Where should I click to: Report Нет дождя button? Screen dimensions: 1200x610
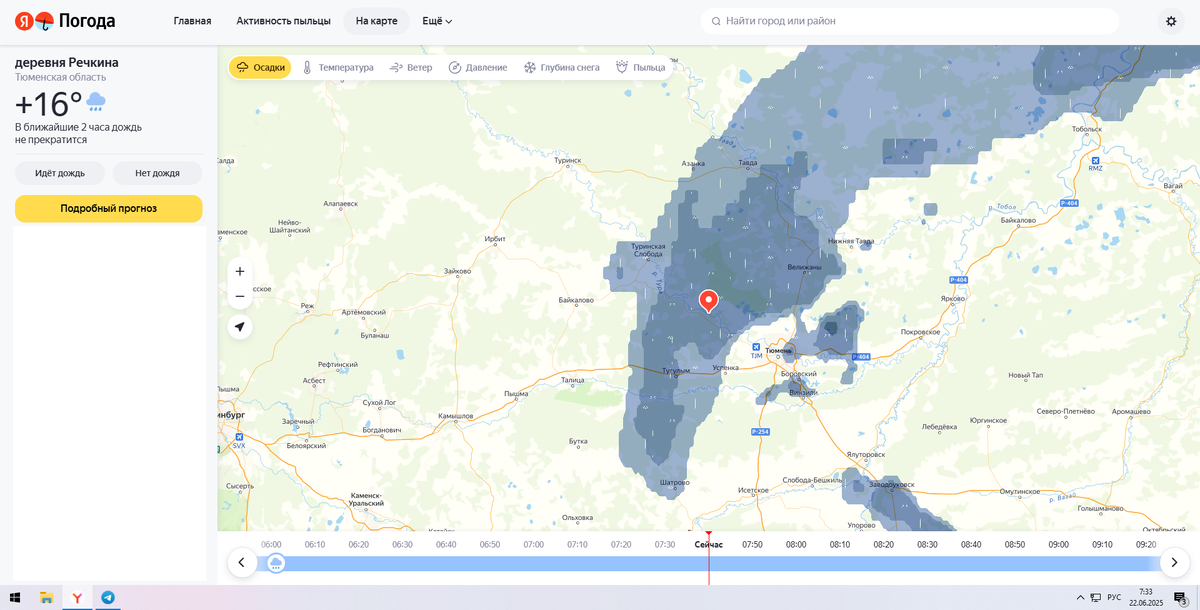(157, 173)
